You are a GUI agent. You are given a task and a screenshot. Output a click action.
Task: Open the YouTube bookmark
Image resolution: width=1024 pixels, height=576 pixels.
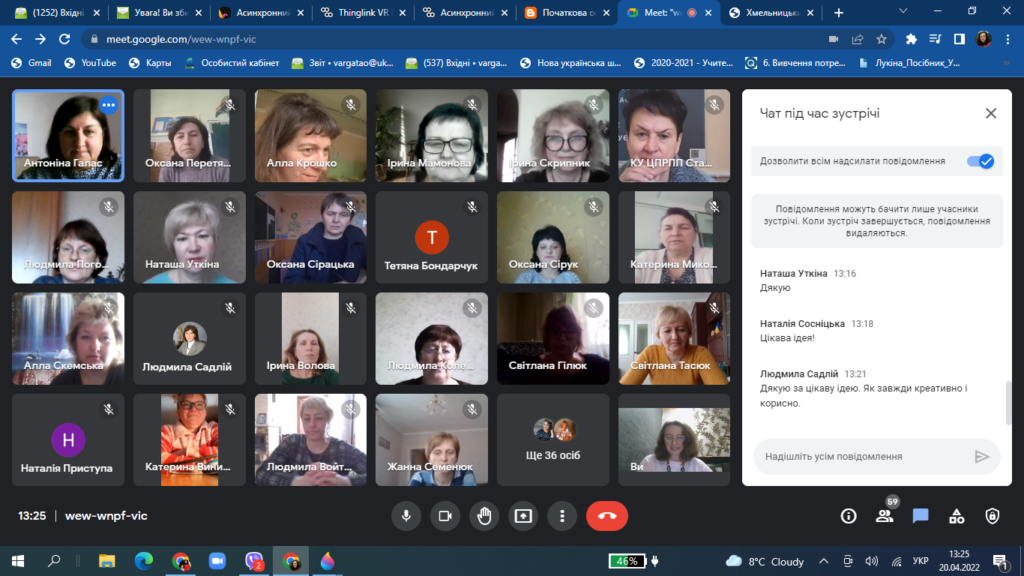90,63
